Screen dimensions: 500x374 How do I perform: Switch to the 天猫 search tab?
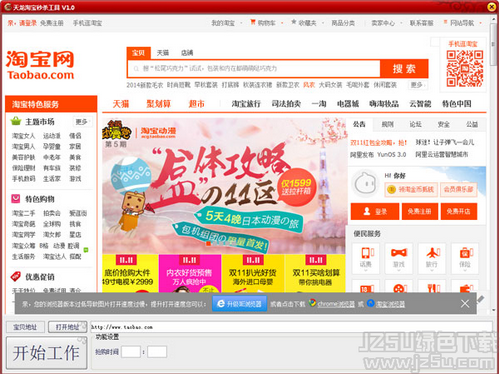(x=163, y=53)
